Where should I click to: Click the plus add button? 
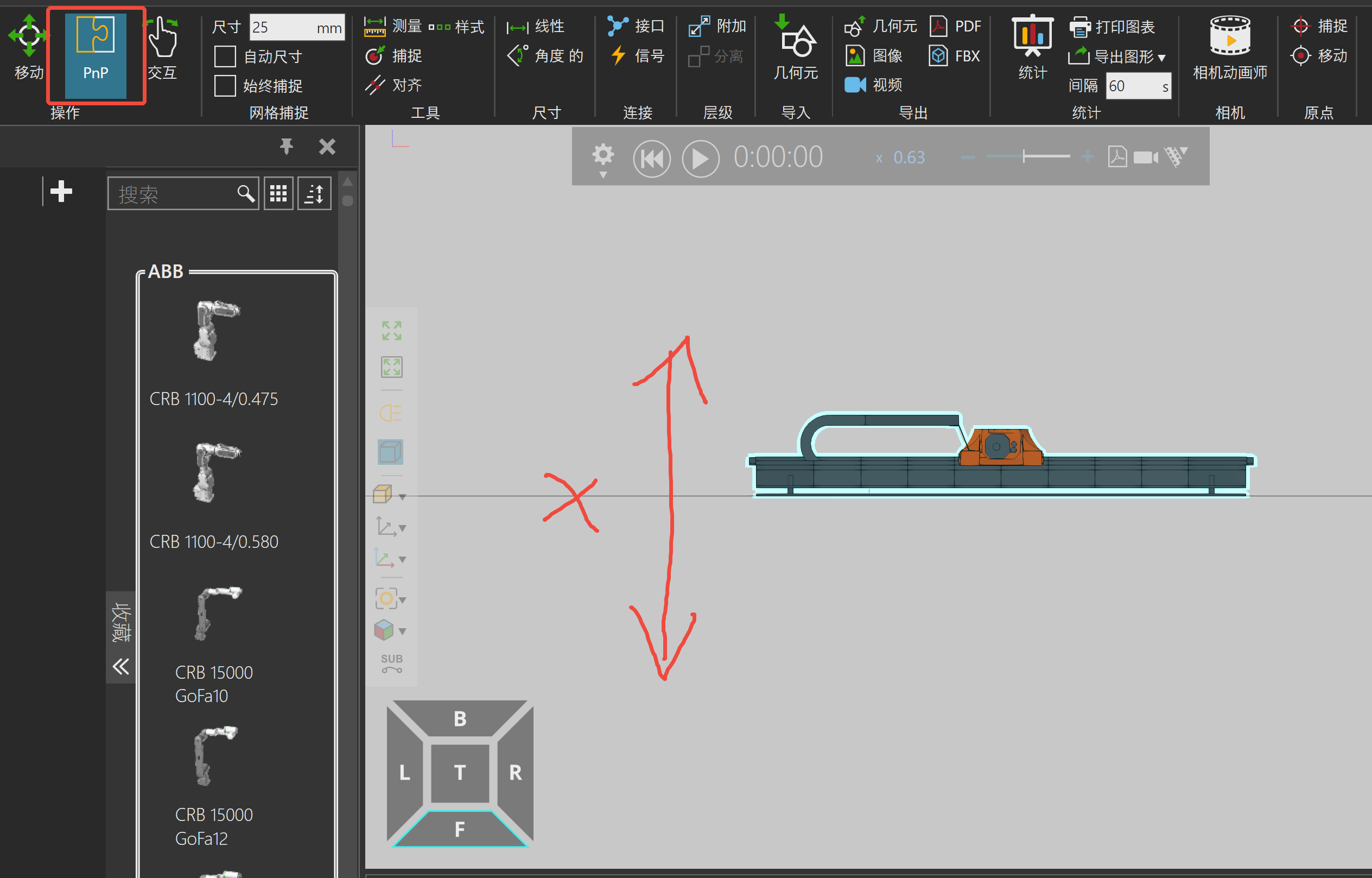coord(61,192)
